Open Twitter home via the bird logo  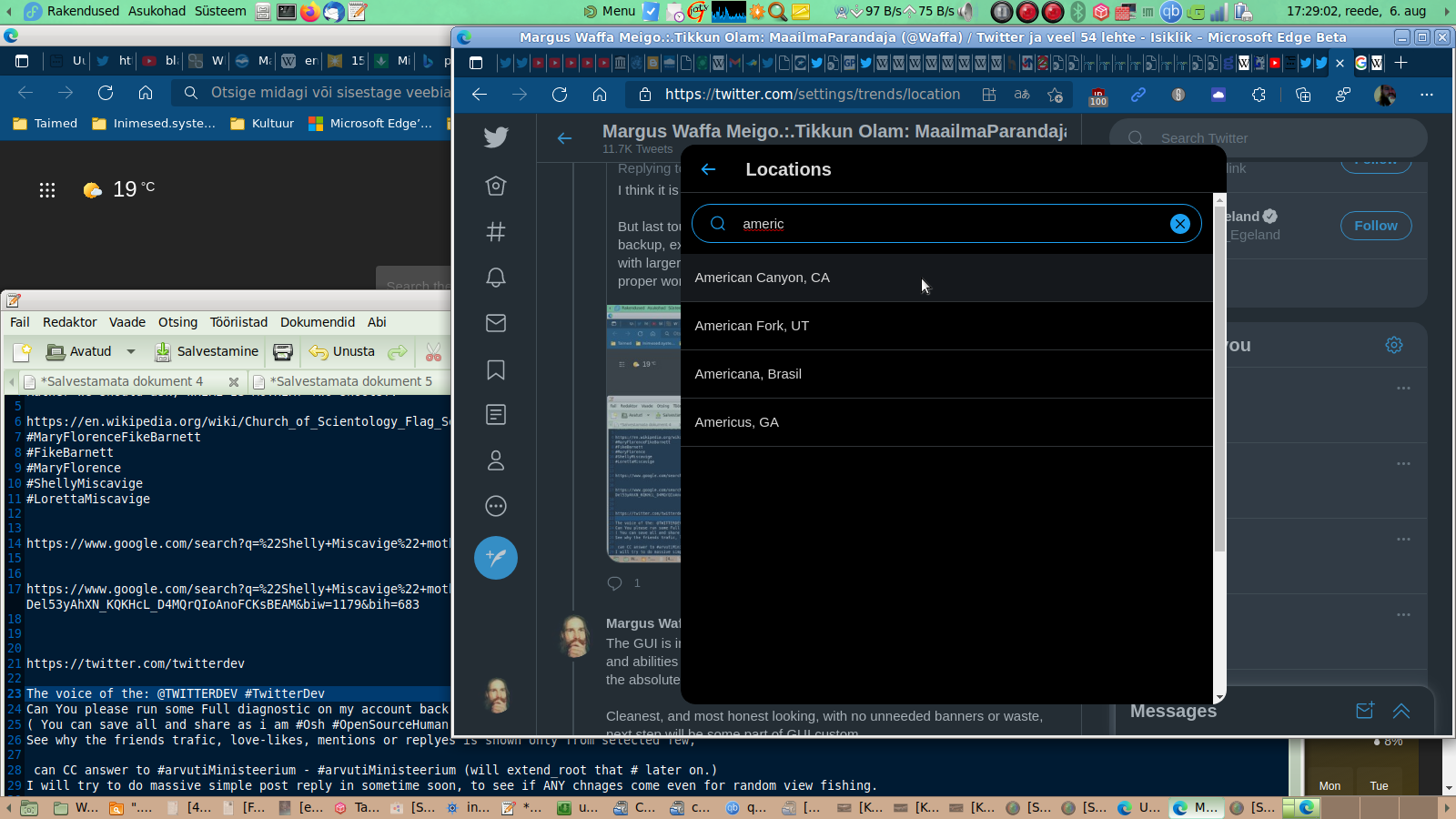click(496, 137)
